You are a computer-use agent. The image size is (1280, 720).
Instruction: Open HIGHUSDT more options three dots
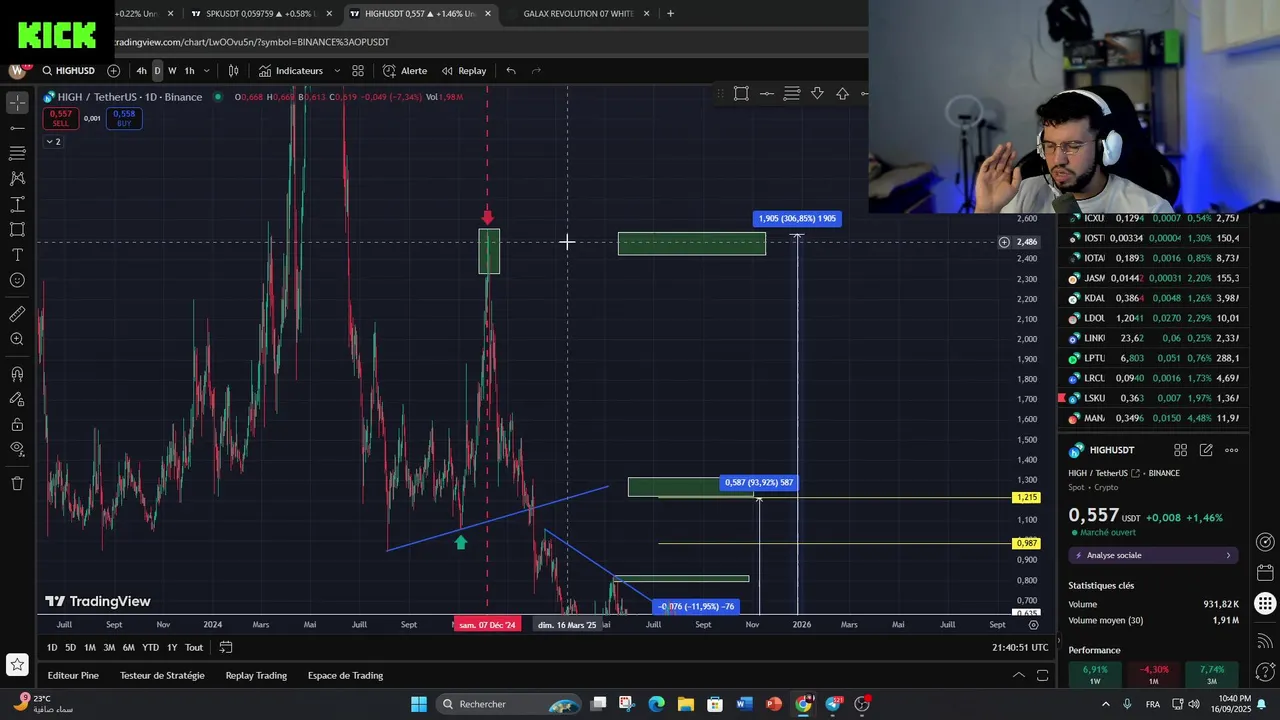pyautogui.click(x=1231, y=450)
